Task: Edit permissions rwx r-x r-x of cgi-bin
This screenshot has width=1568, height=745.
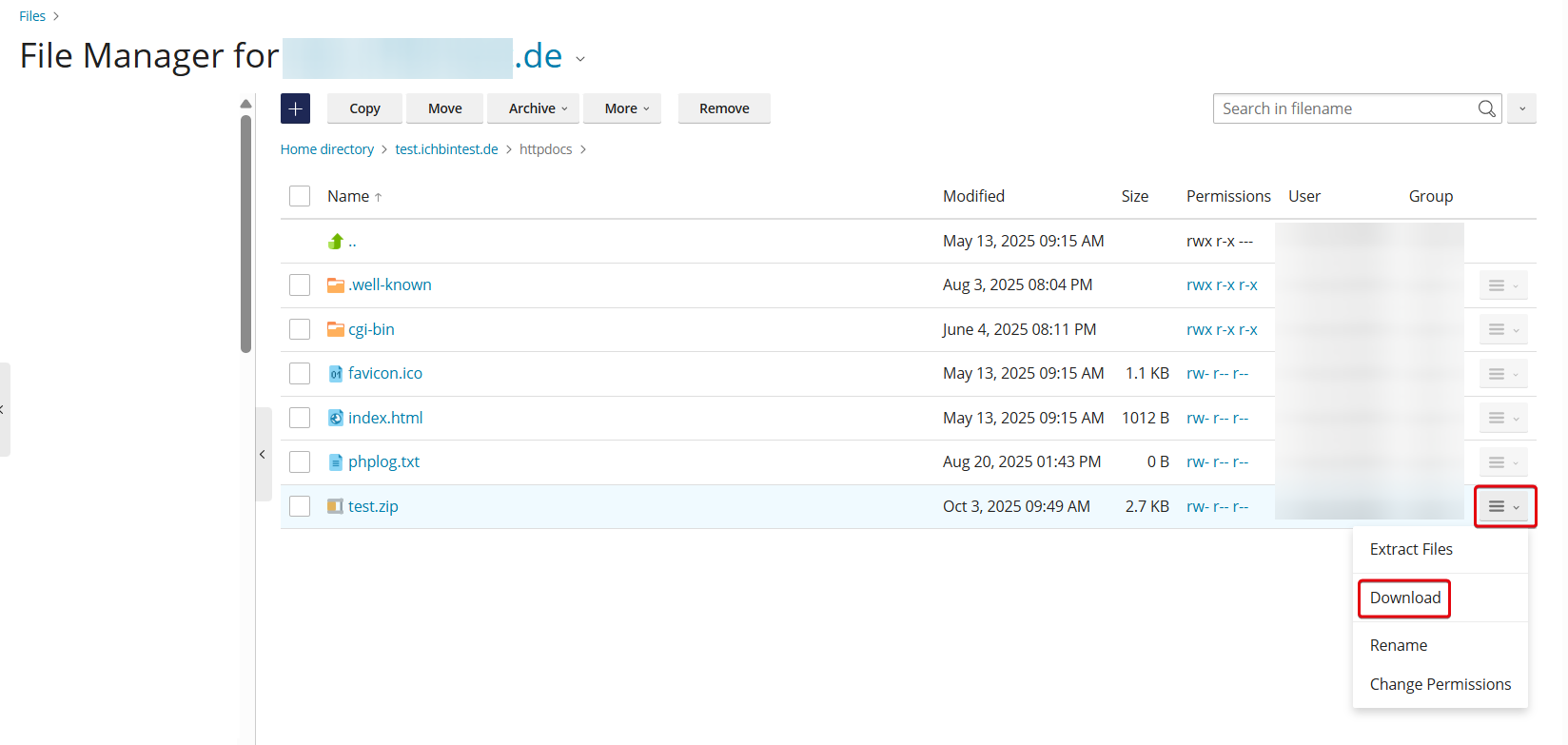Action: 1222,329
